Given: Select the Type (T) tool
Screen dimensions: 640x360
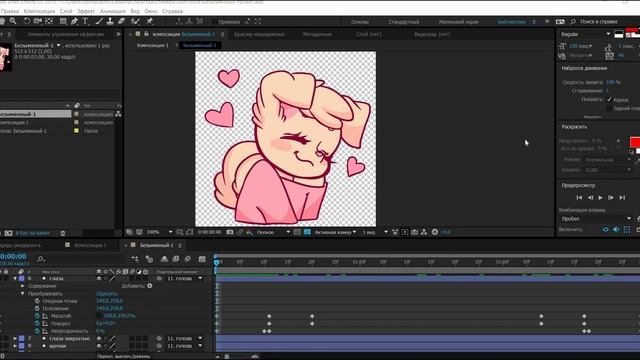Looking at the screenshot, I should tap(85, 21).
